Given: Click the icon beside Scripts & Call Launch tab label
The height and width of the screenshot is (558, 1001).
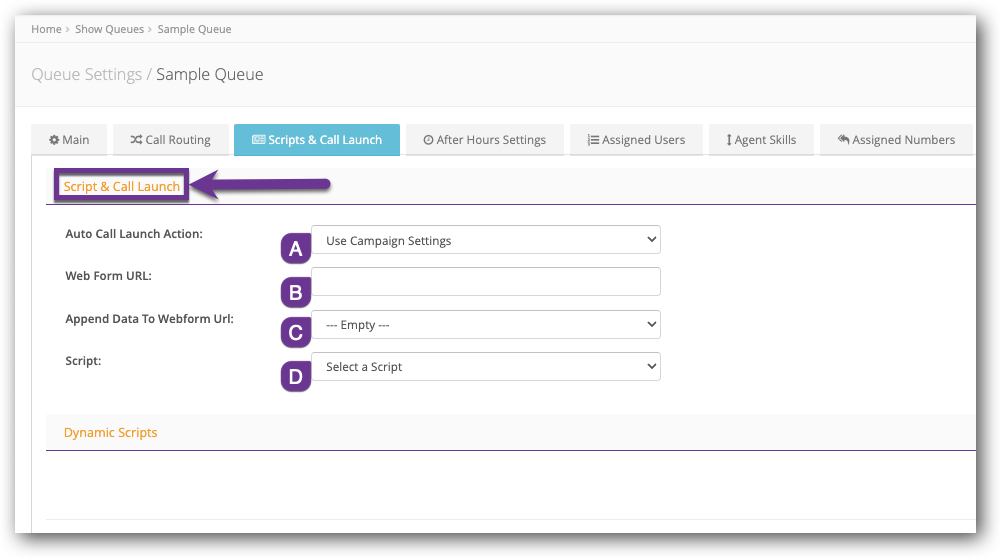Looking at the screenshot, I should [x=258, y=140].
